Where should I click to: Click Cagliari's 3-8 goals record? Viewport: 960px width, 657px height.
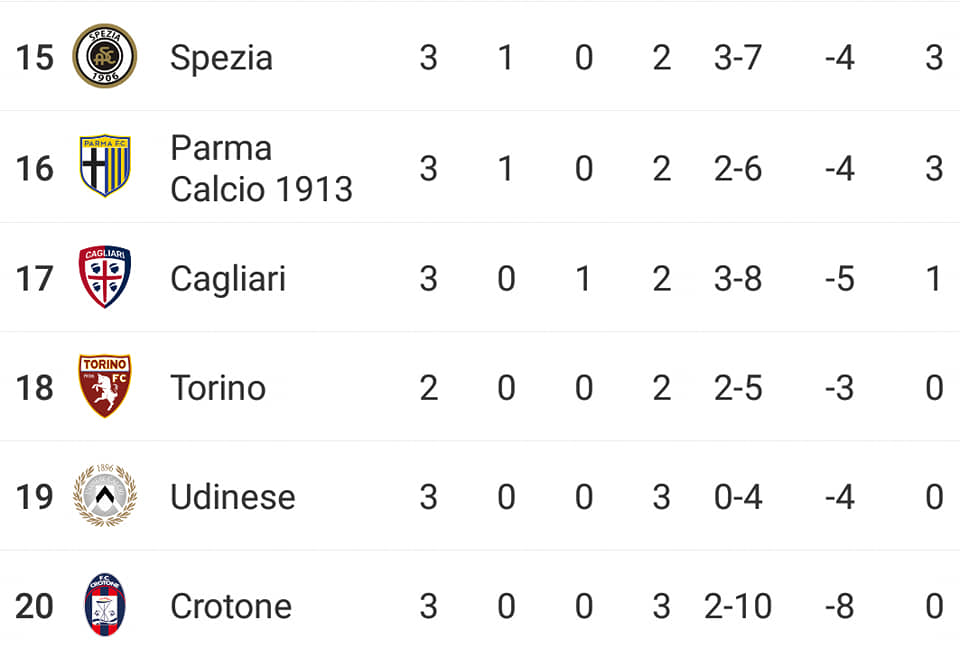click(738, 279)
